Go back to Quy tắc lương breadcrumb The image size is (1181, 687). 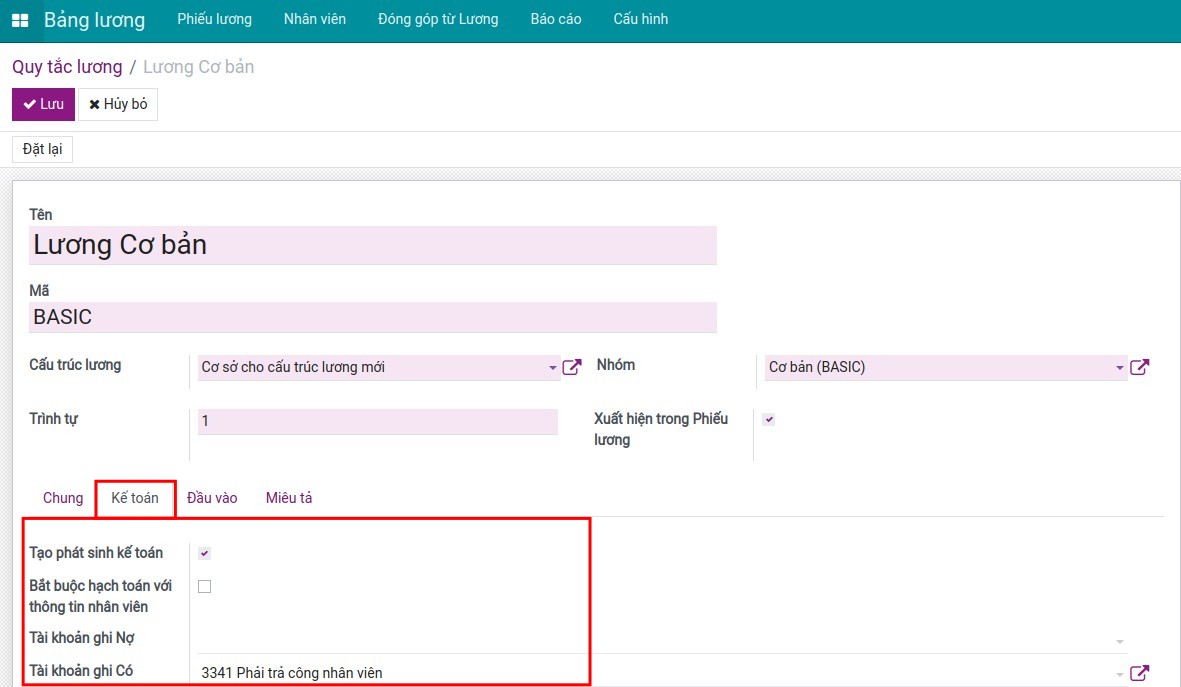tap(67, 67)
